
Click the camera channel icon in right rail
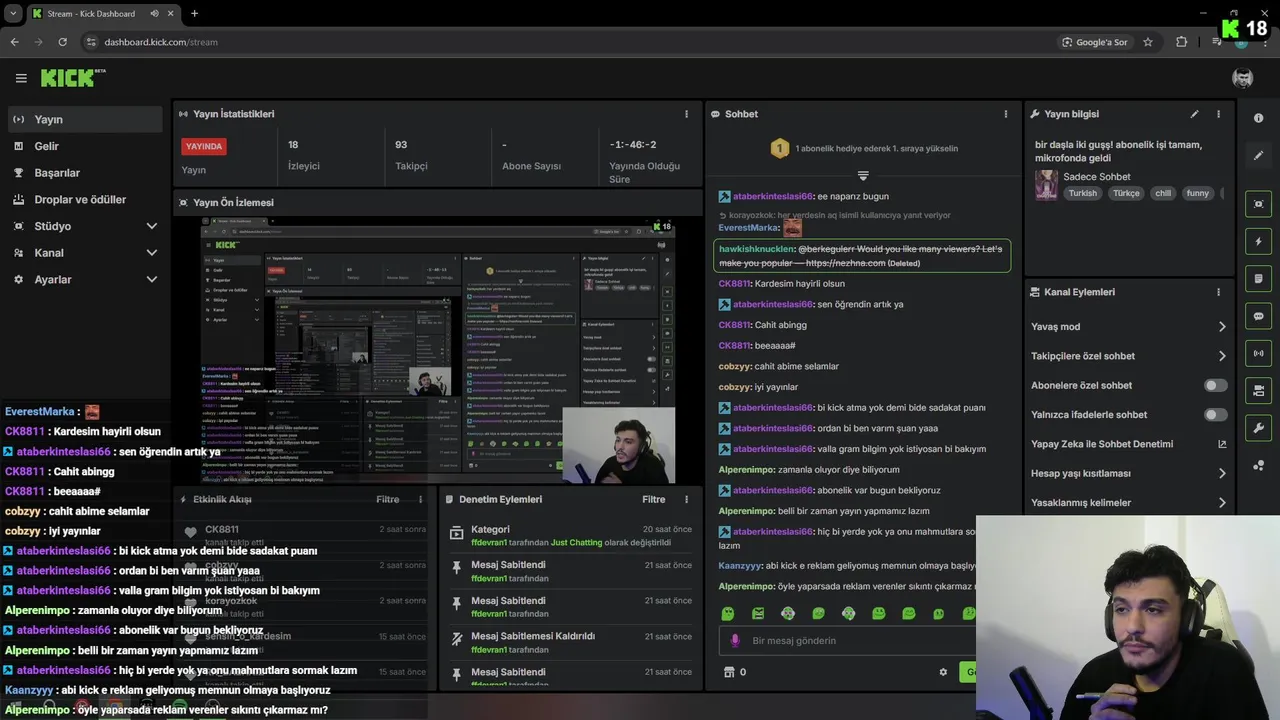click(x=1258, y=390)
